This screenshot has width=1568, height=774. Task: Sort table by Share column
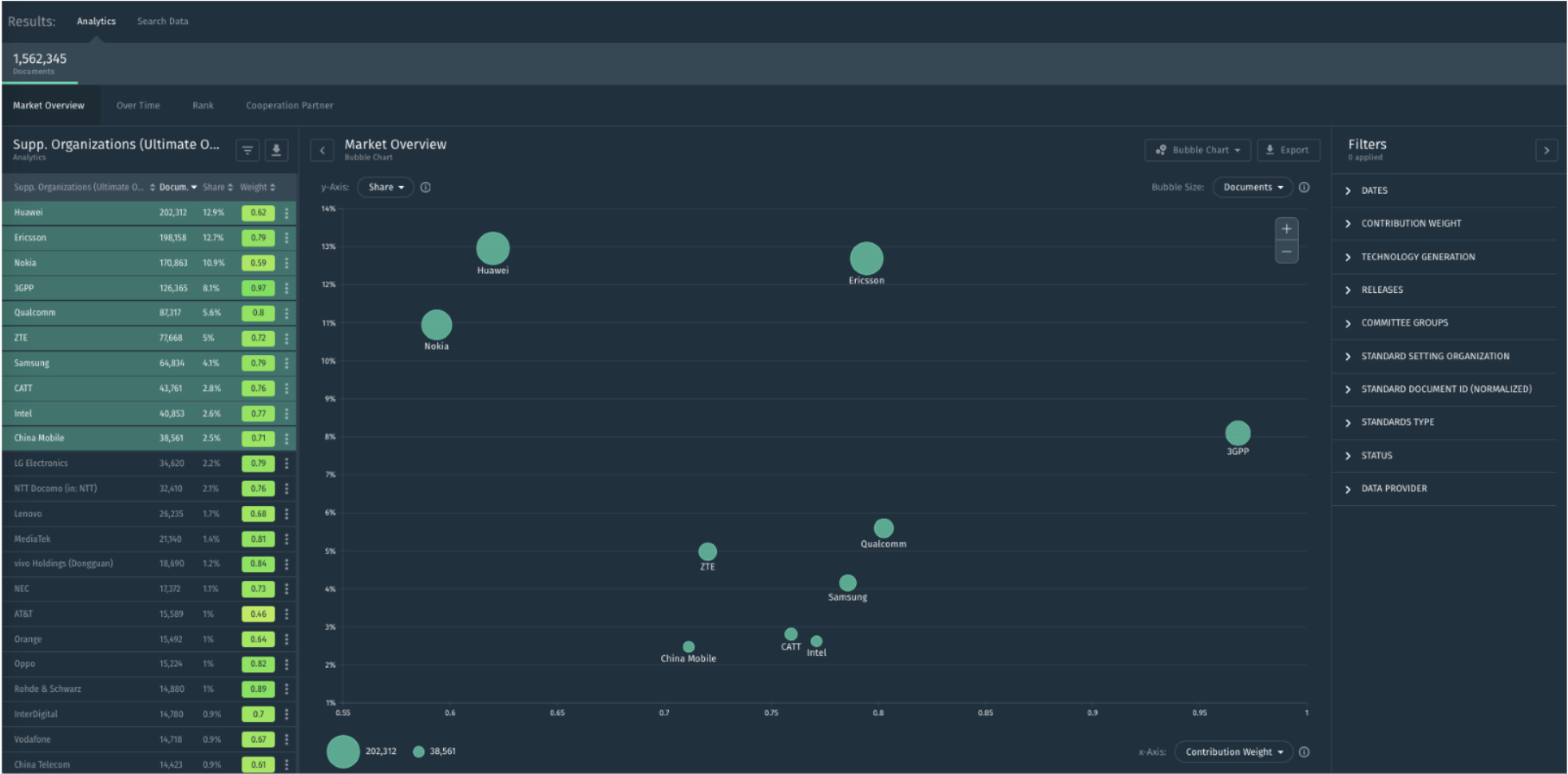point(217,188)
